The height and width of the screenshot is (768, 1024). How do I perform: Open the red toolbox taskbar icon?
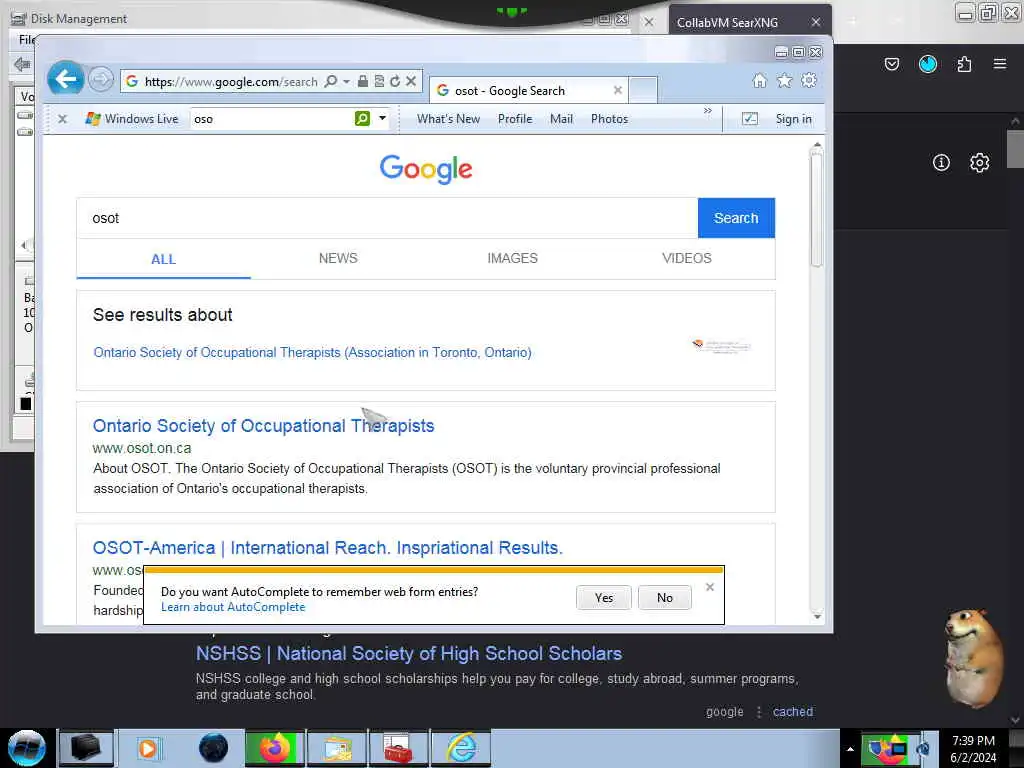[x=398, y=748]
